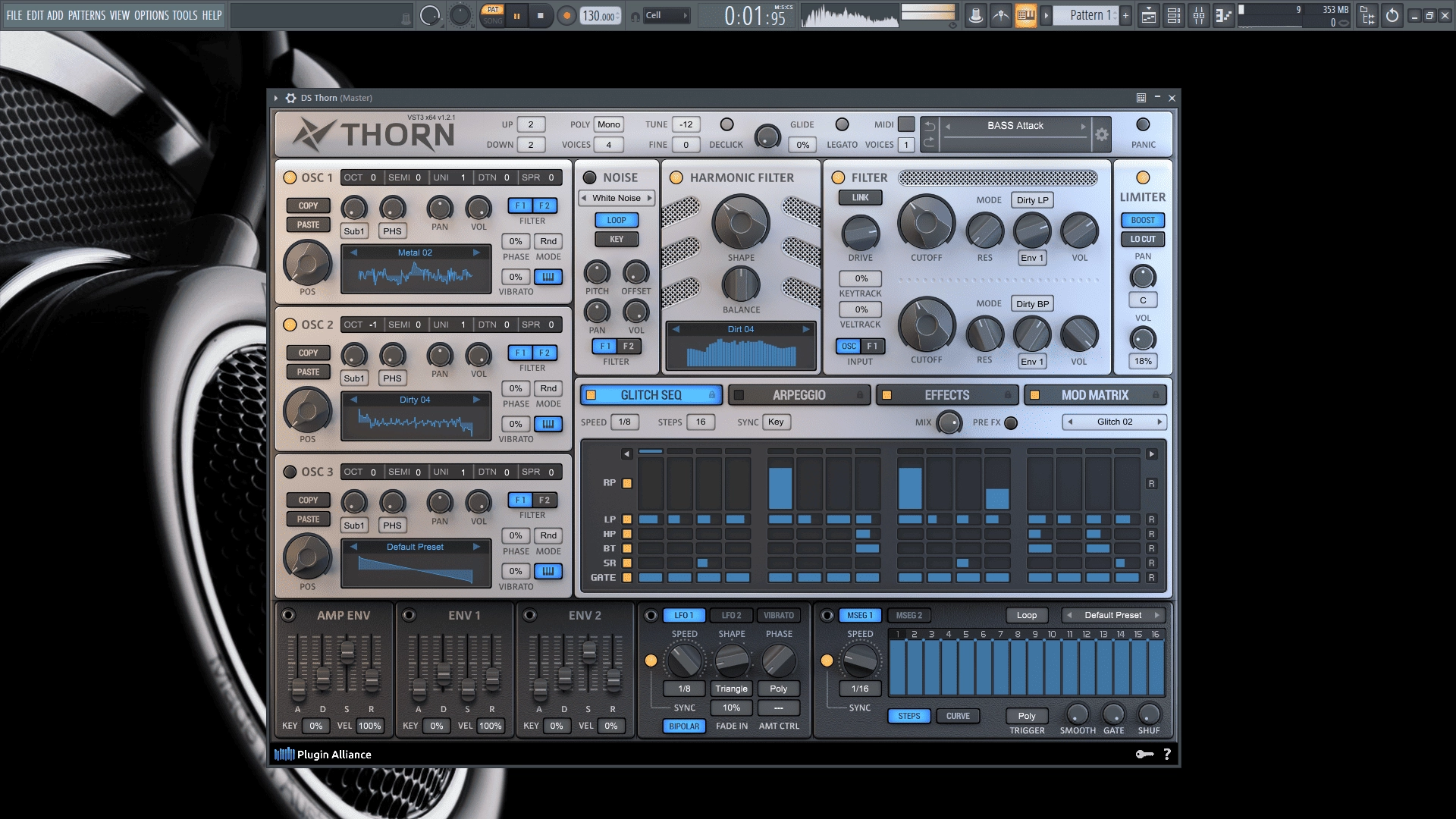Add a new pattern with the plus button

point(1125,15)
